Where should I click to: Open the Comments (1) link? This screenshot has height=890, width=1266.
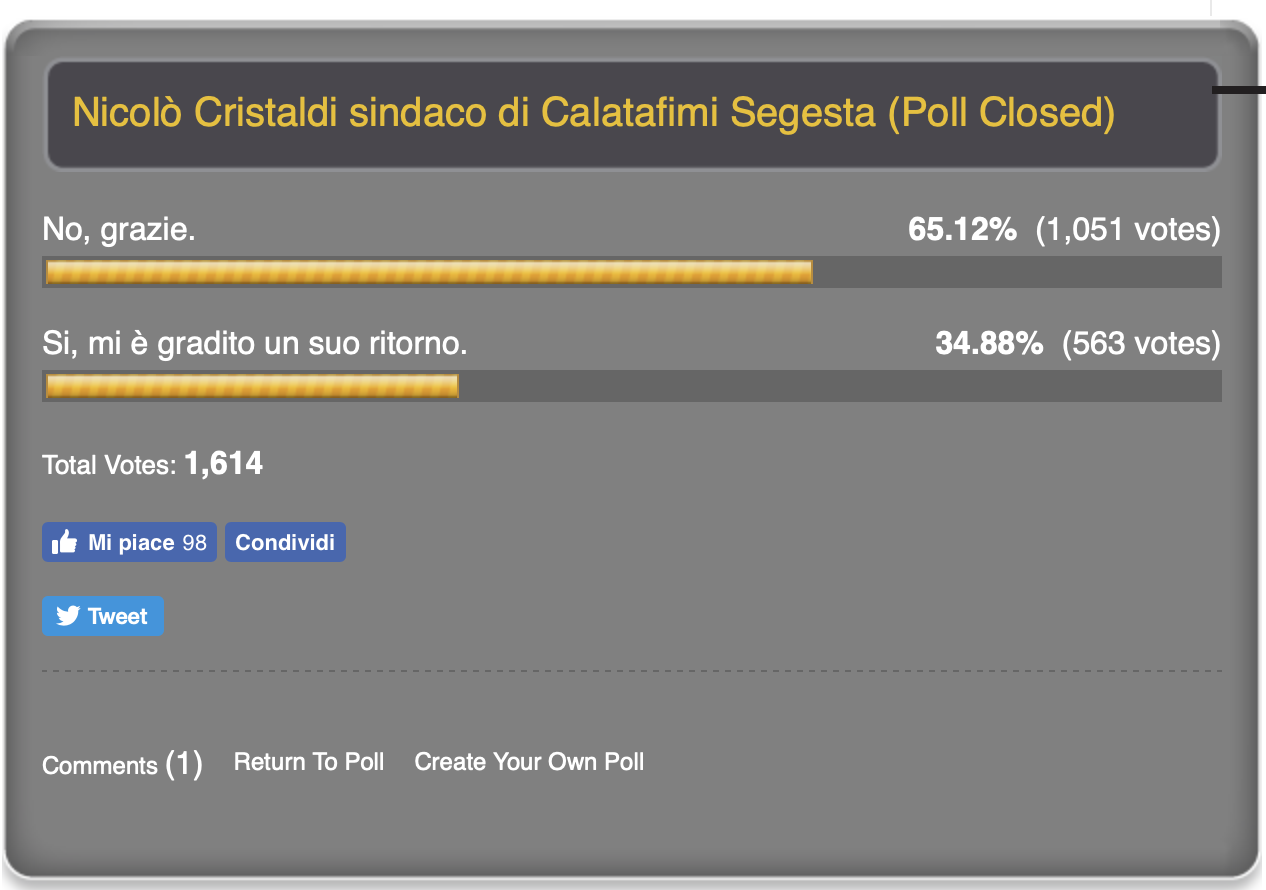[x=122, y=765]
